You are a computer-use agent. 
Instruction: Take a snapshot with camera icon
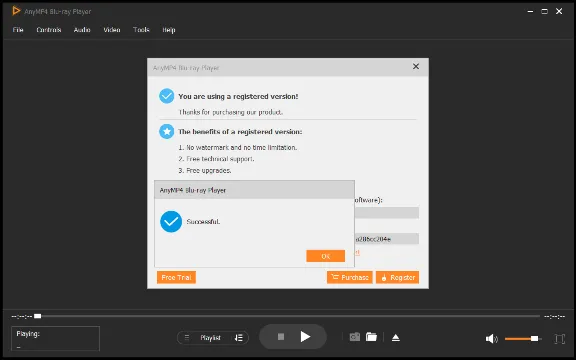[354, 337]
